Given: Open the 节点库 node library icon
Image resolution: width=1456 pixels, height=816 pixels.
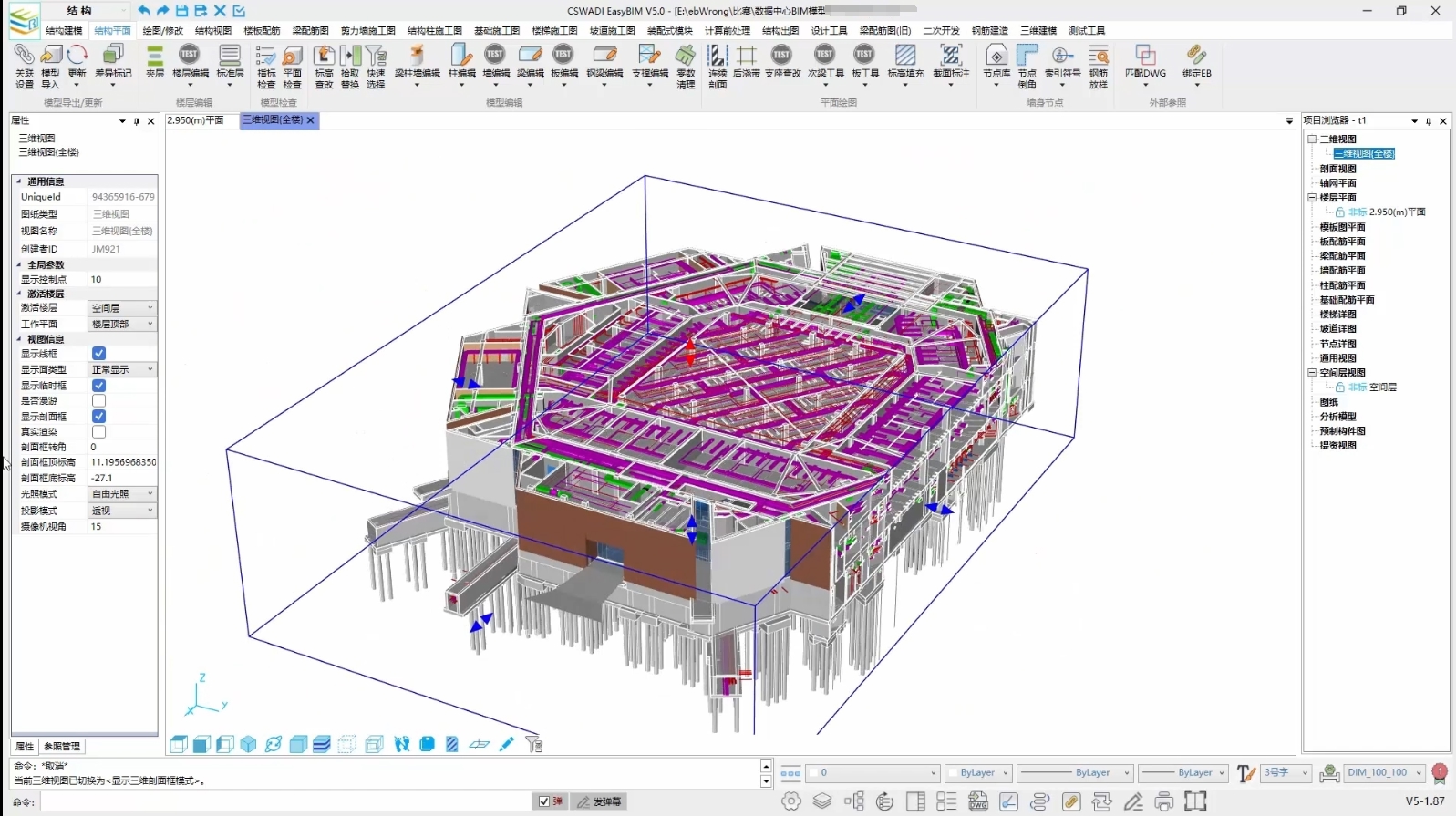Looking at the screenshot, I should point(996,57).
